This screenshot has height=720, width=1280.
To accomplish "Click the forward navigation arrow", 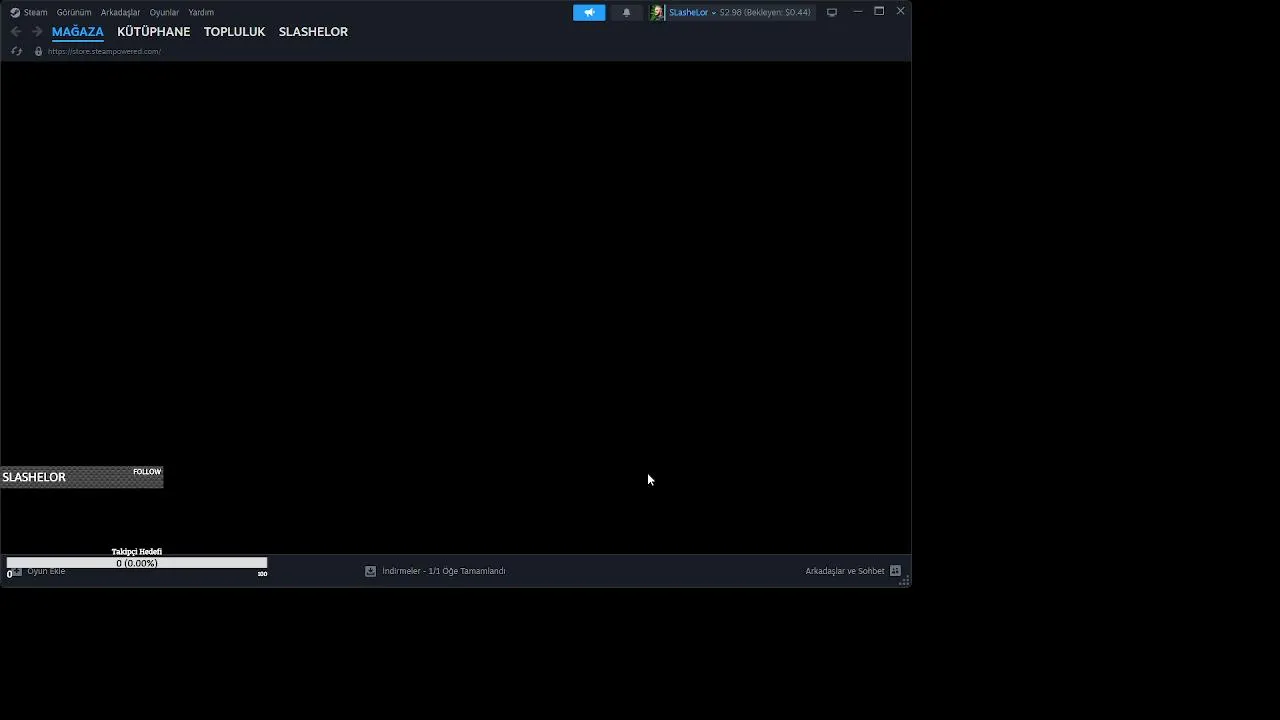I will tap(37, 31).
